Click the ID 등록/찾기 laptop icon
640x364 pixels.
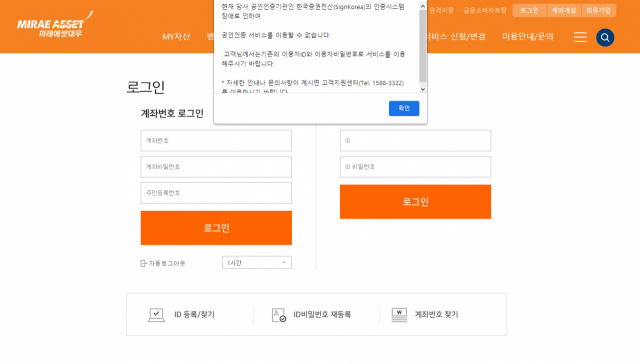click(x=156, y=315)
